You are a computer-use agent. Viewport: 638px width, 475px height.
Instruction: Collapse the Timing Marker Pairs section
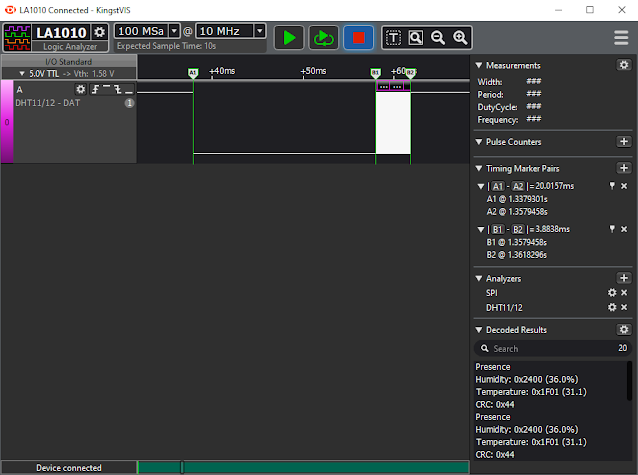(x=479, y=168)
